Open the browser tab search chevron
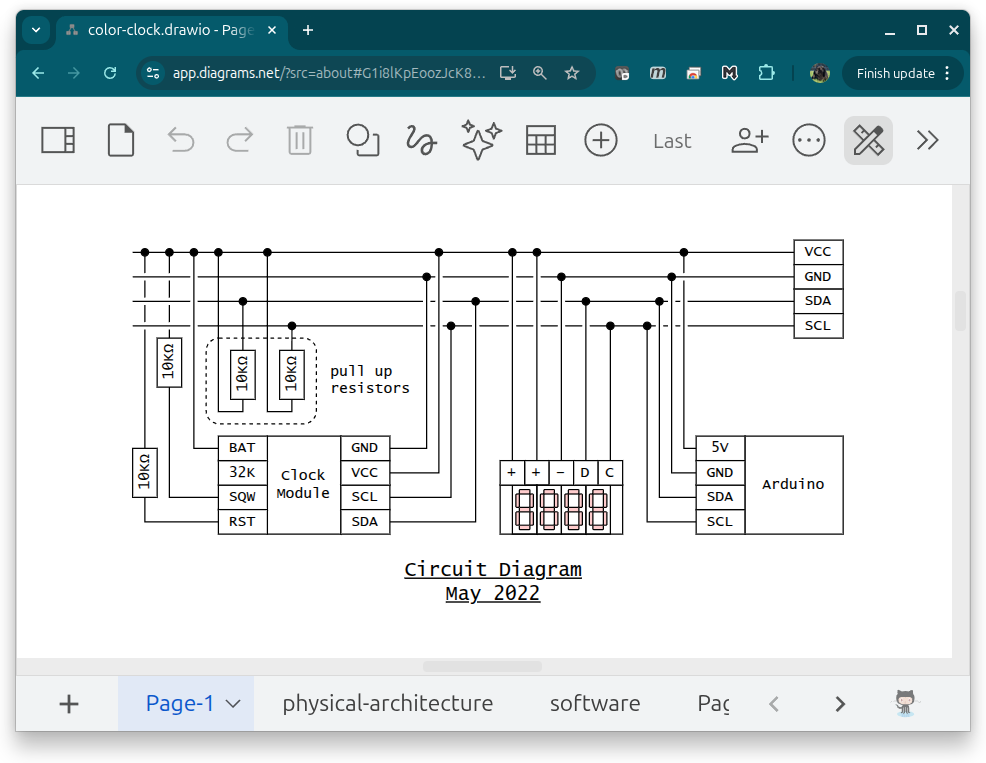 (x=36, y=30)
